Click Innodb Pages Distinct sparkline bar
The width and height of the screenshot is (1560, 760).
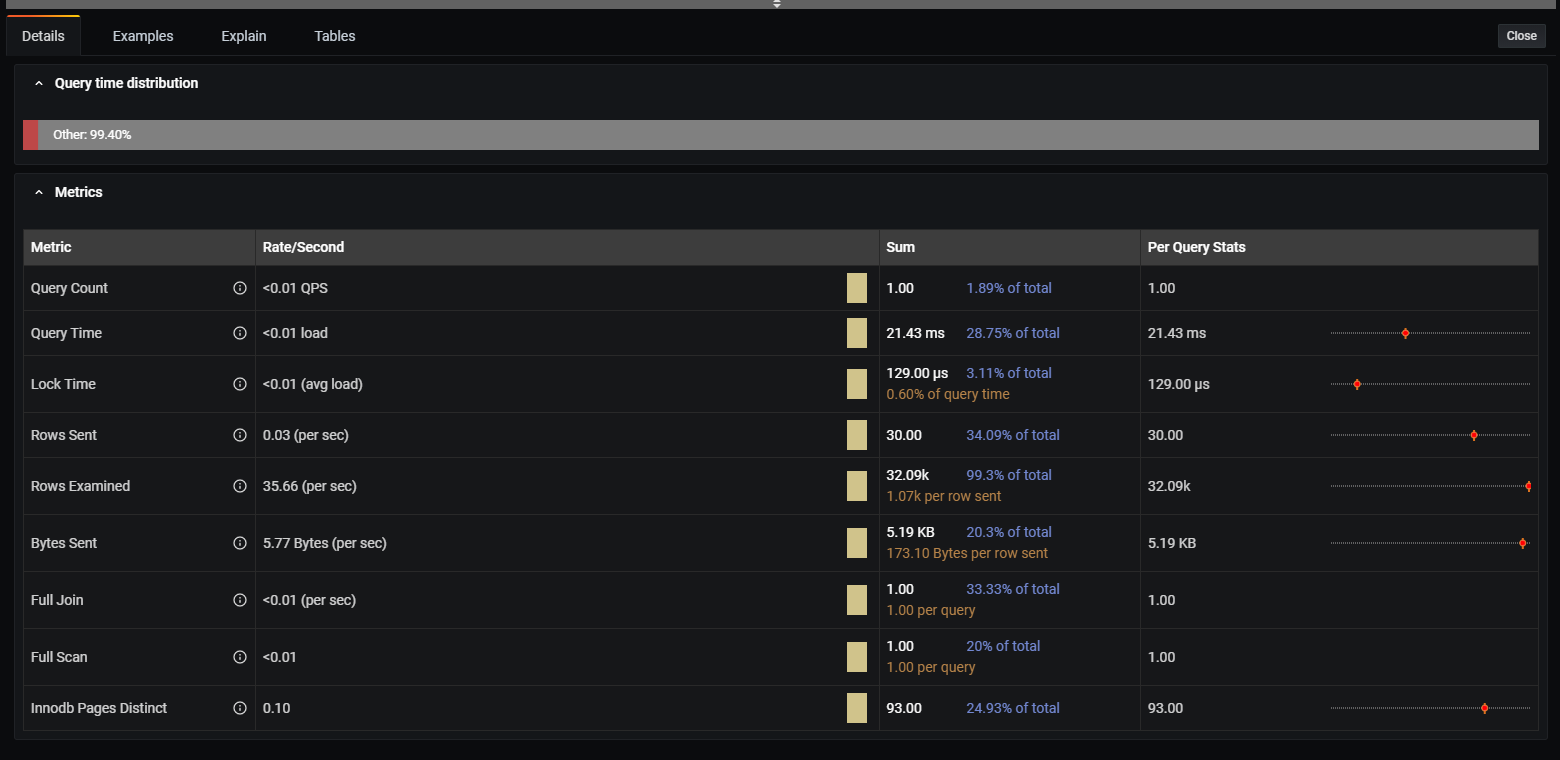pos(857,708)
